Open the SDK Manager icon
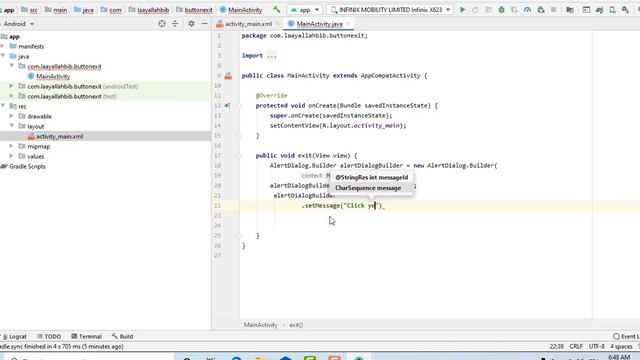The width and height of the screenshot is (640, 360). click(625, 9)
